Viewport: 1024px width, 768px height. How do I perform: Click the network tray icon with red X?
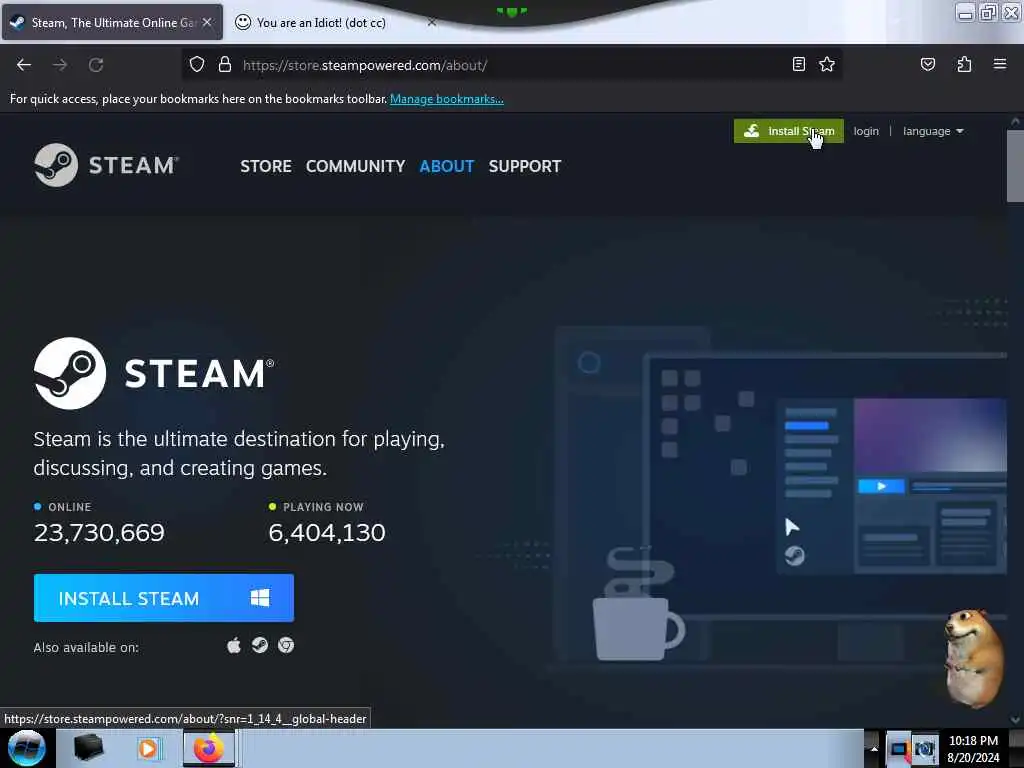coord(900,750)
